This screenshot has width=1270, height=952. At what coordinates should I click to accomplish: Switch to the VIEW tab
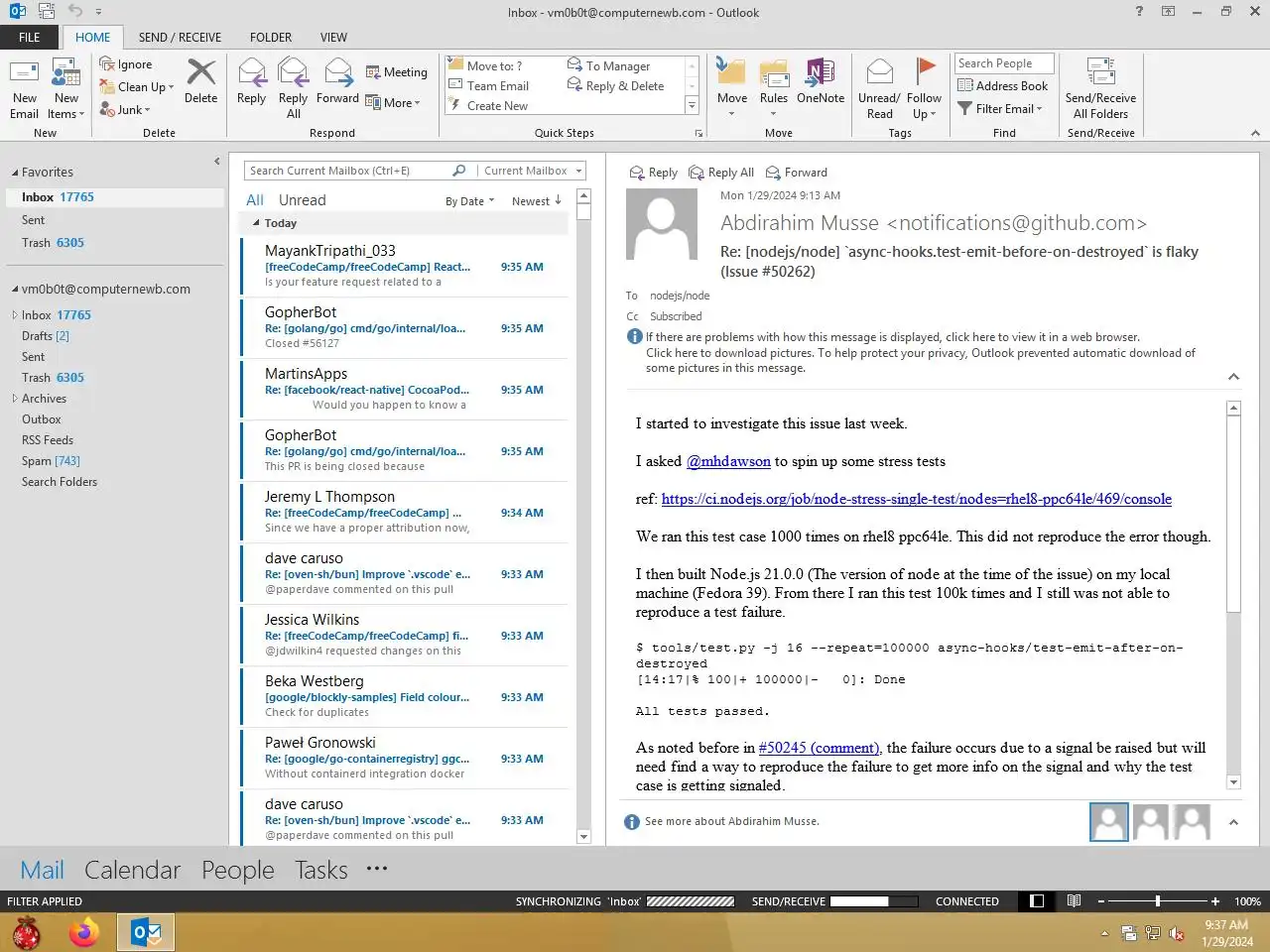click(x=333, y=37)
